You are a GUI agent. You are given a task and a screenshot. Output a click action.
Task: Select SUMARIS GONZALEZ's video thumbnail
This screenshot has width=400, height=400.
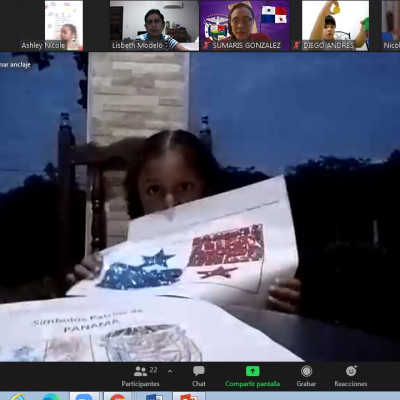pos(245,25)
